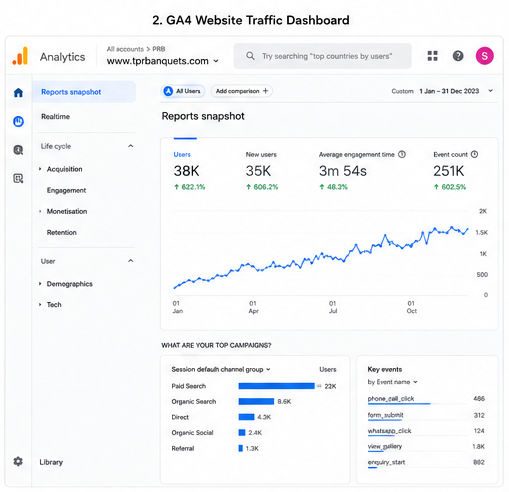The width and height of the screenshot is (509, 492).
Task: Expand the Tech tree arrow
Action: [40, 304]
